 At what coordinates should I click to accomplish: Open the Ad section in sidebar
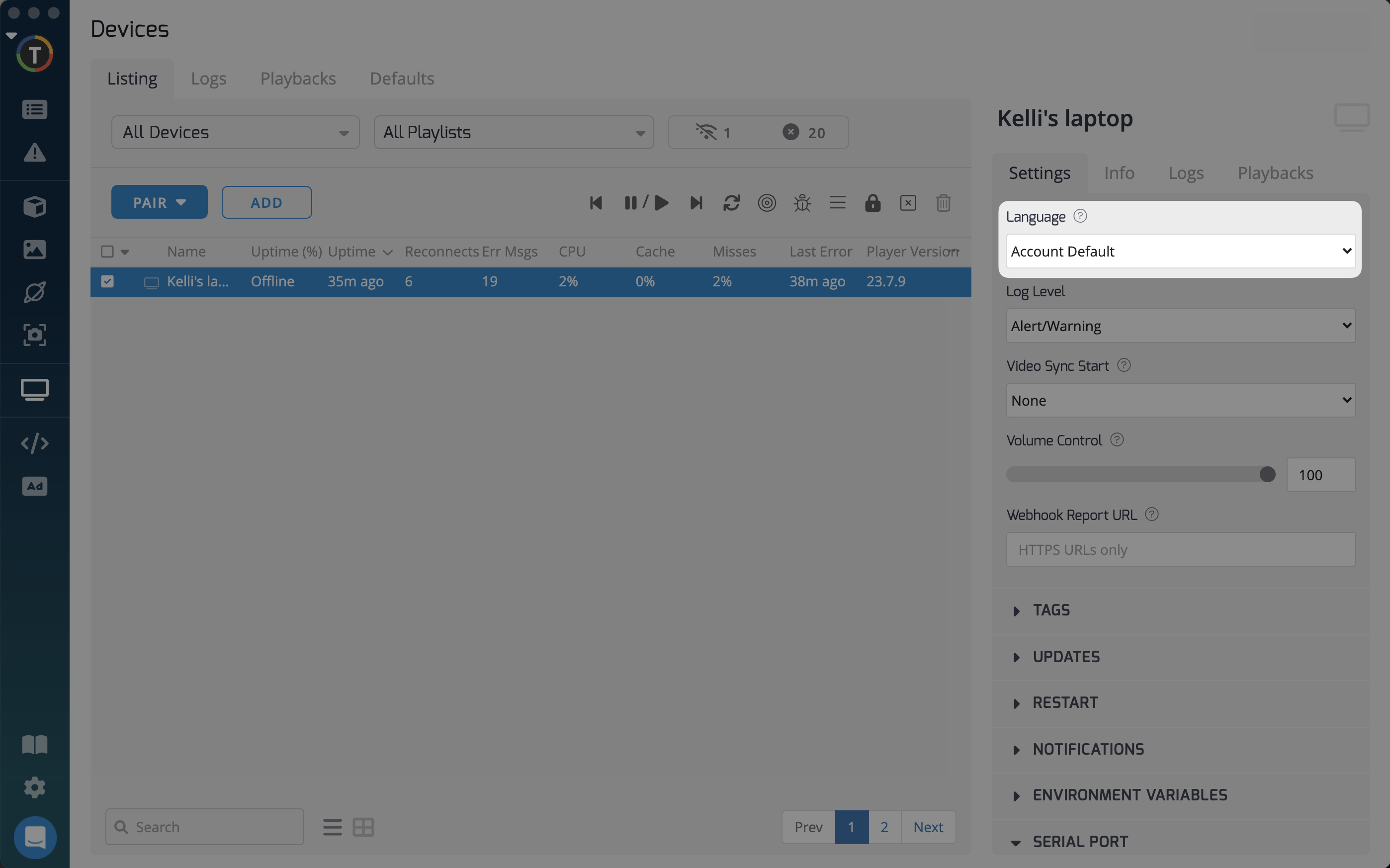pyautogui.click(x=34, y=486)
